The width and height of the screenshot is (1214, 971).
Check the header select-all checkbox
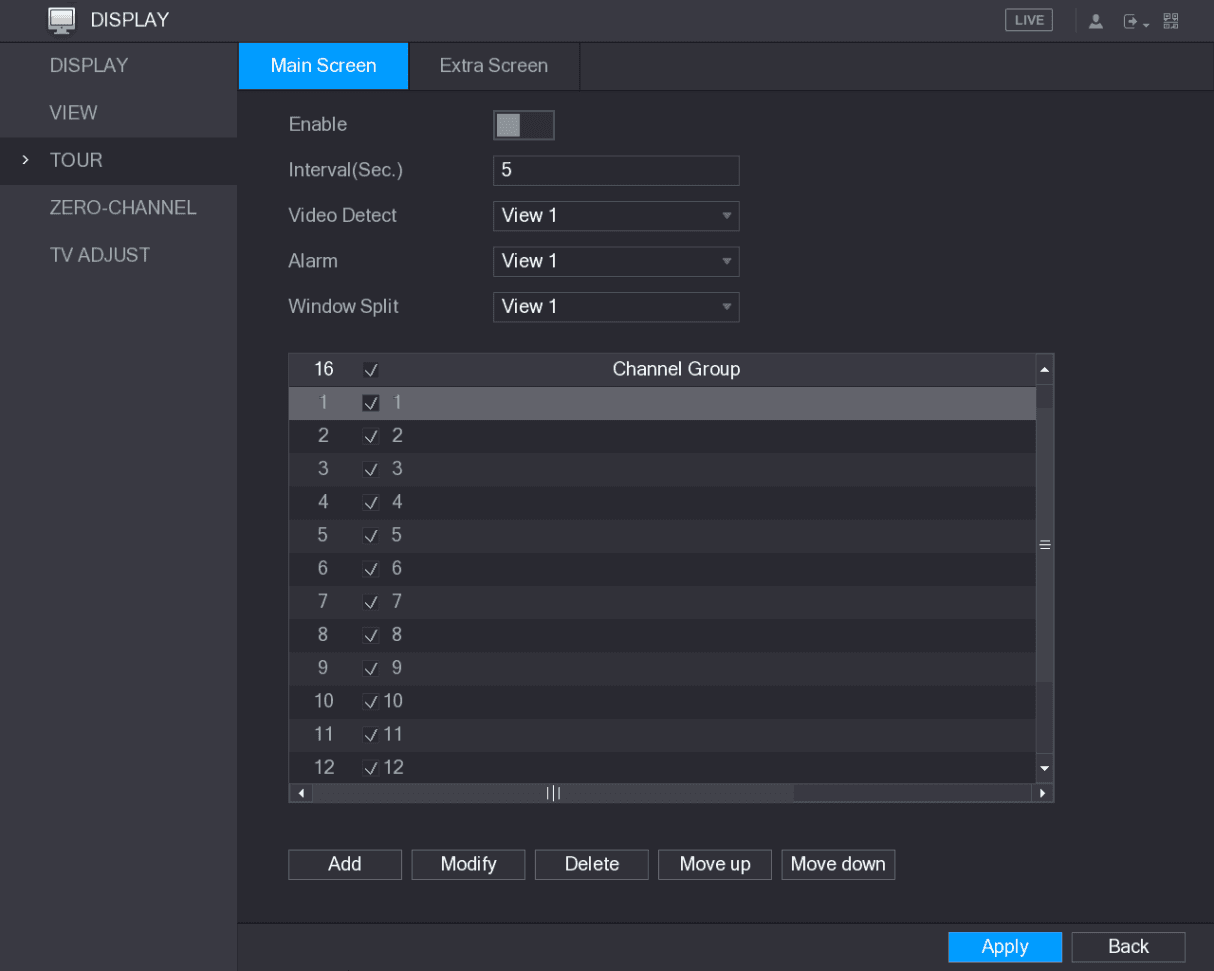pos(371,370)
